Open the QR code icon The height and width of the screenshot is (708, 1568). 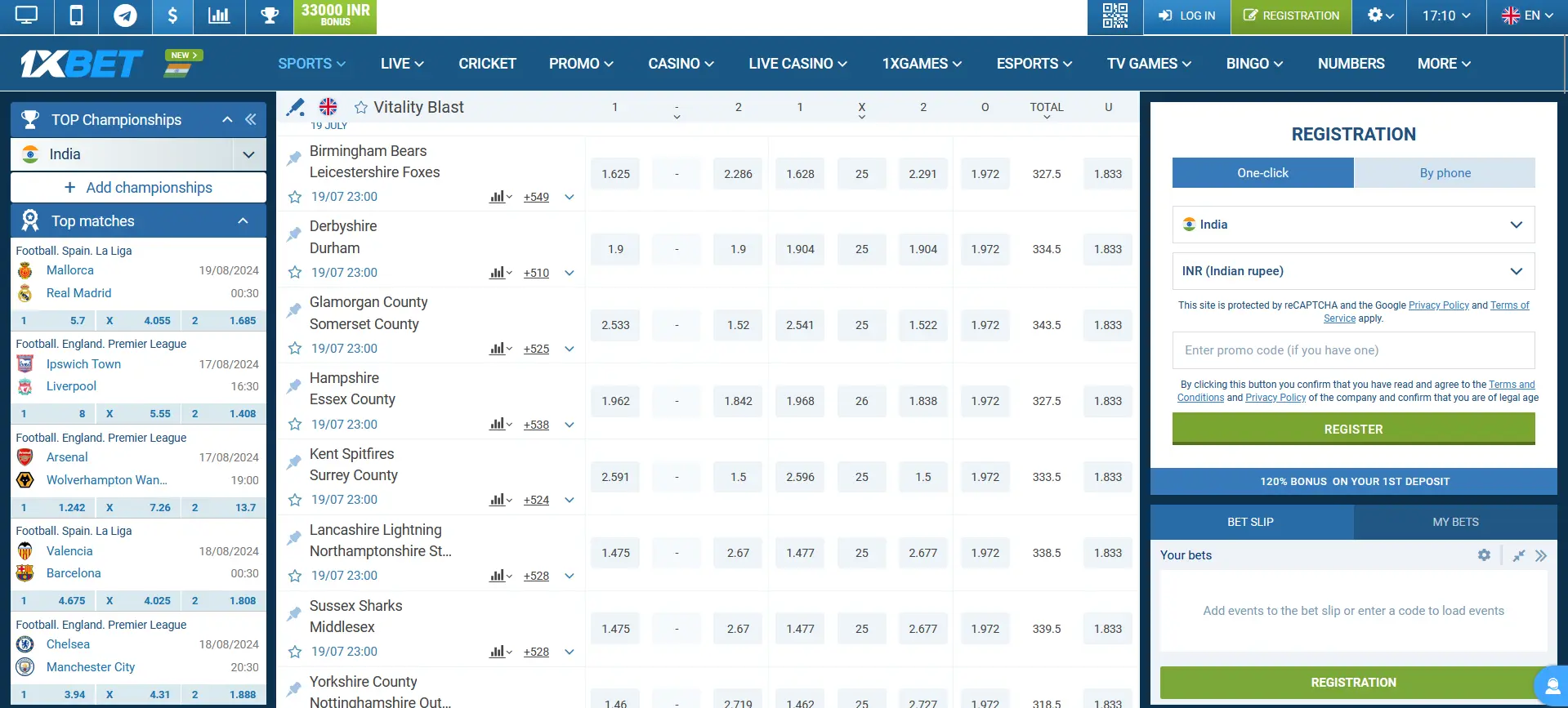click(1115, 16)
